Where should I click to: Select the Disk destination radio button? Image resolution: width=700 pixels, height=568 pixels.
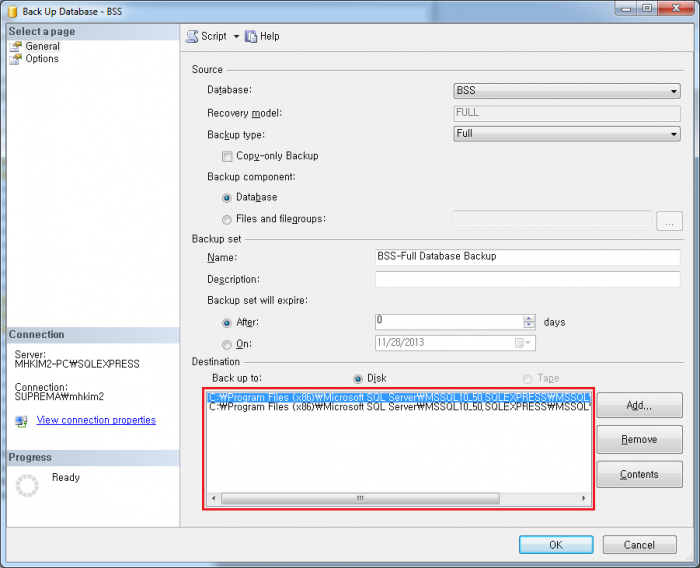[x=358, y=378]
